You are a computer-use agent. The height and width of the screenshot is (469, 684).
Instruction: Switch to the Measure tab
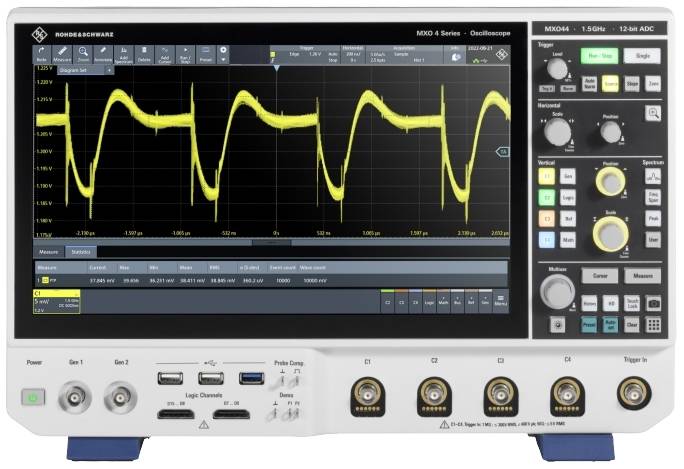(50, 252)
